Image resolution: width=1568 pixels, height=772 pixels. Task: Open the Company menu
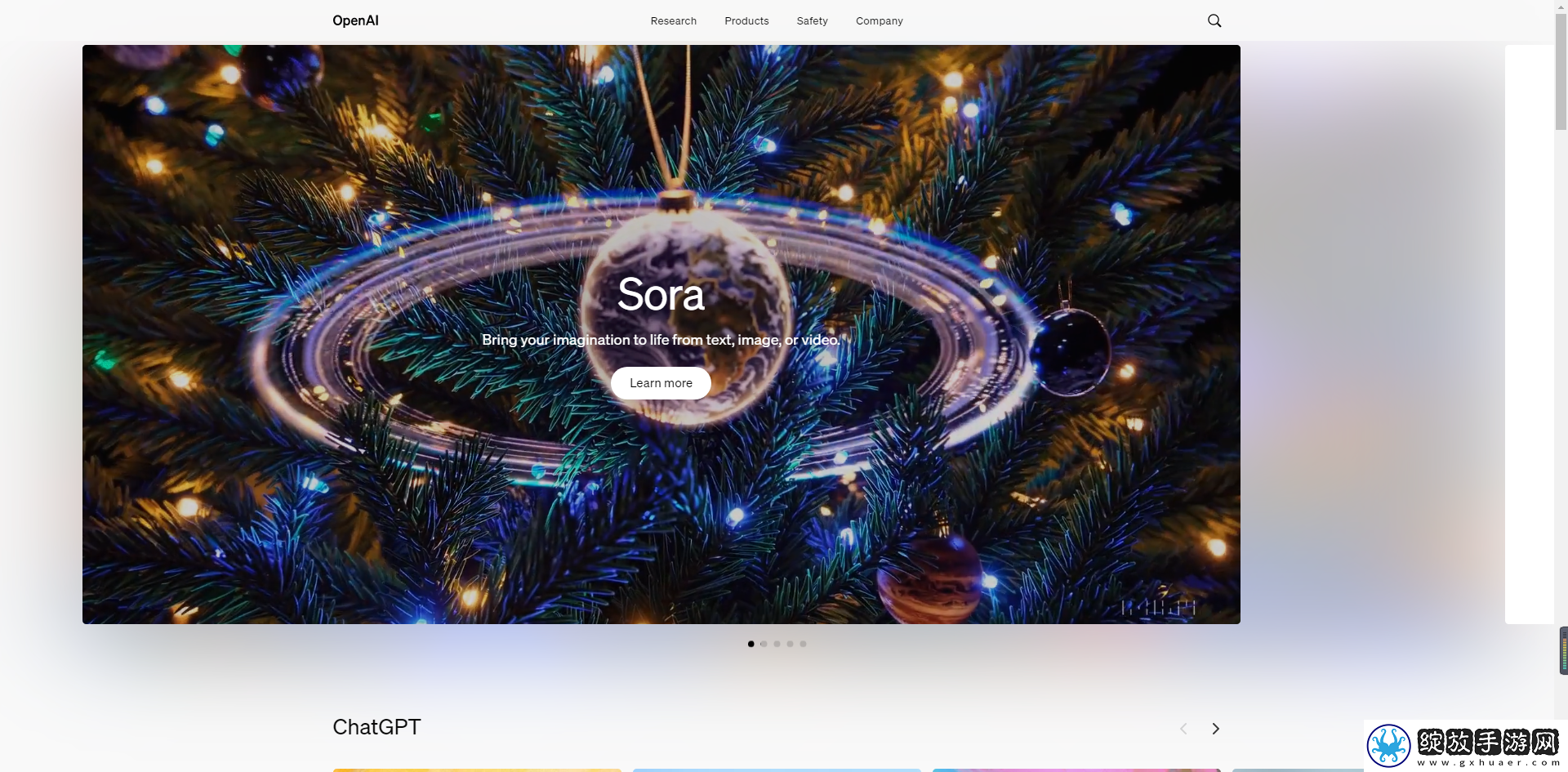point(880,21)
